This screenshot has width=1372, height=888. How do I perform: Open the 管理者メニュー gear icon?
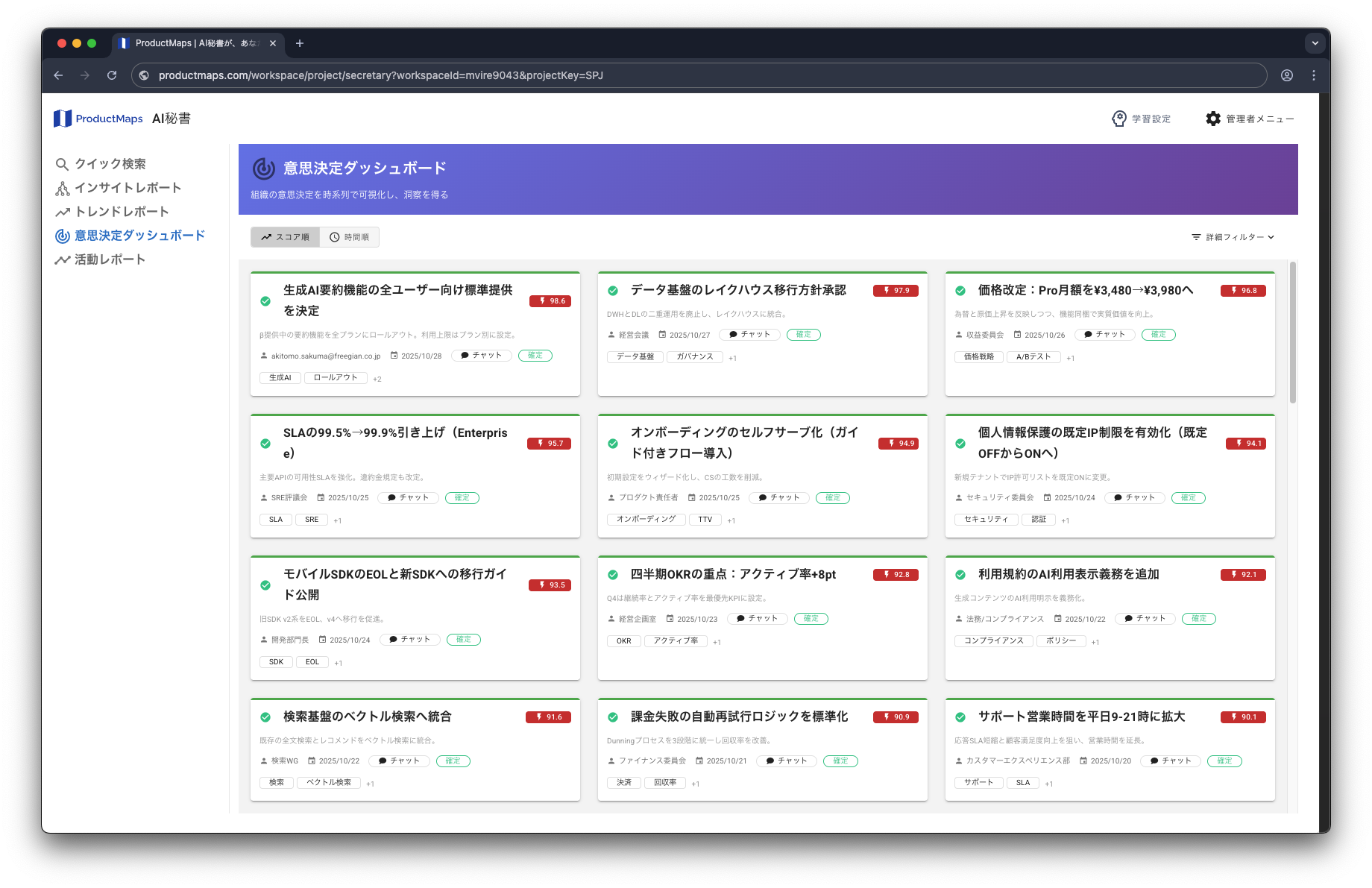(x=1213, y=119)
